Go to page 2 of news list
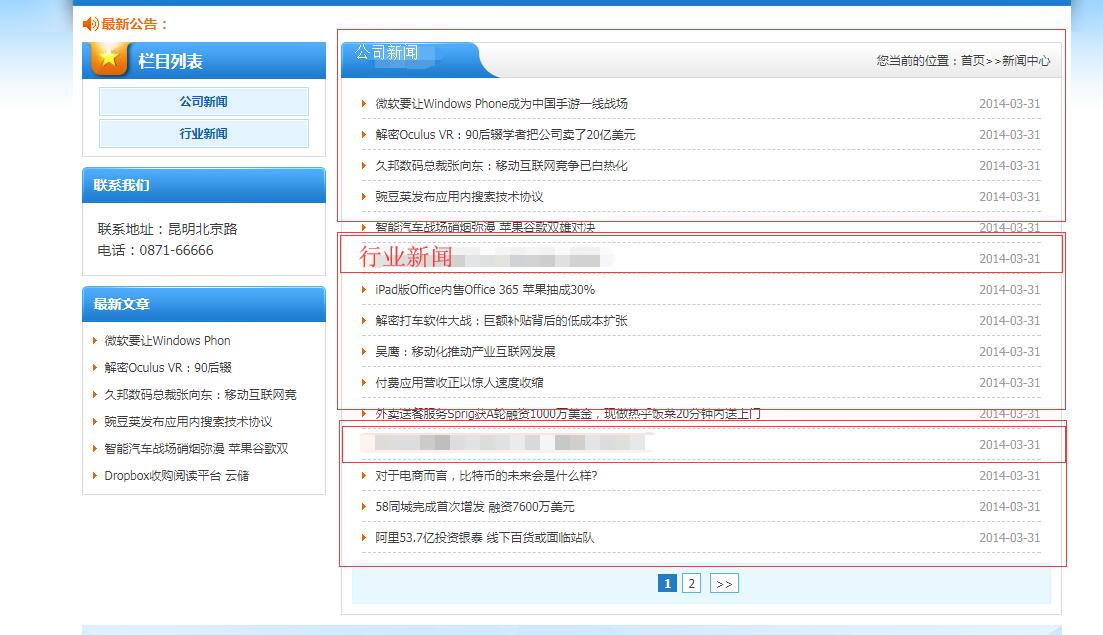The width and height of the screenshot is (1103, 635). click(691, 584)
